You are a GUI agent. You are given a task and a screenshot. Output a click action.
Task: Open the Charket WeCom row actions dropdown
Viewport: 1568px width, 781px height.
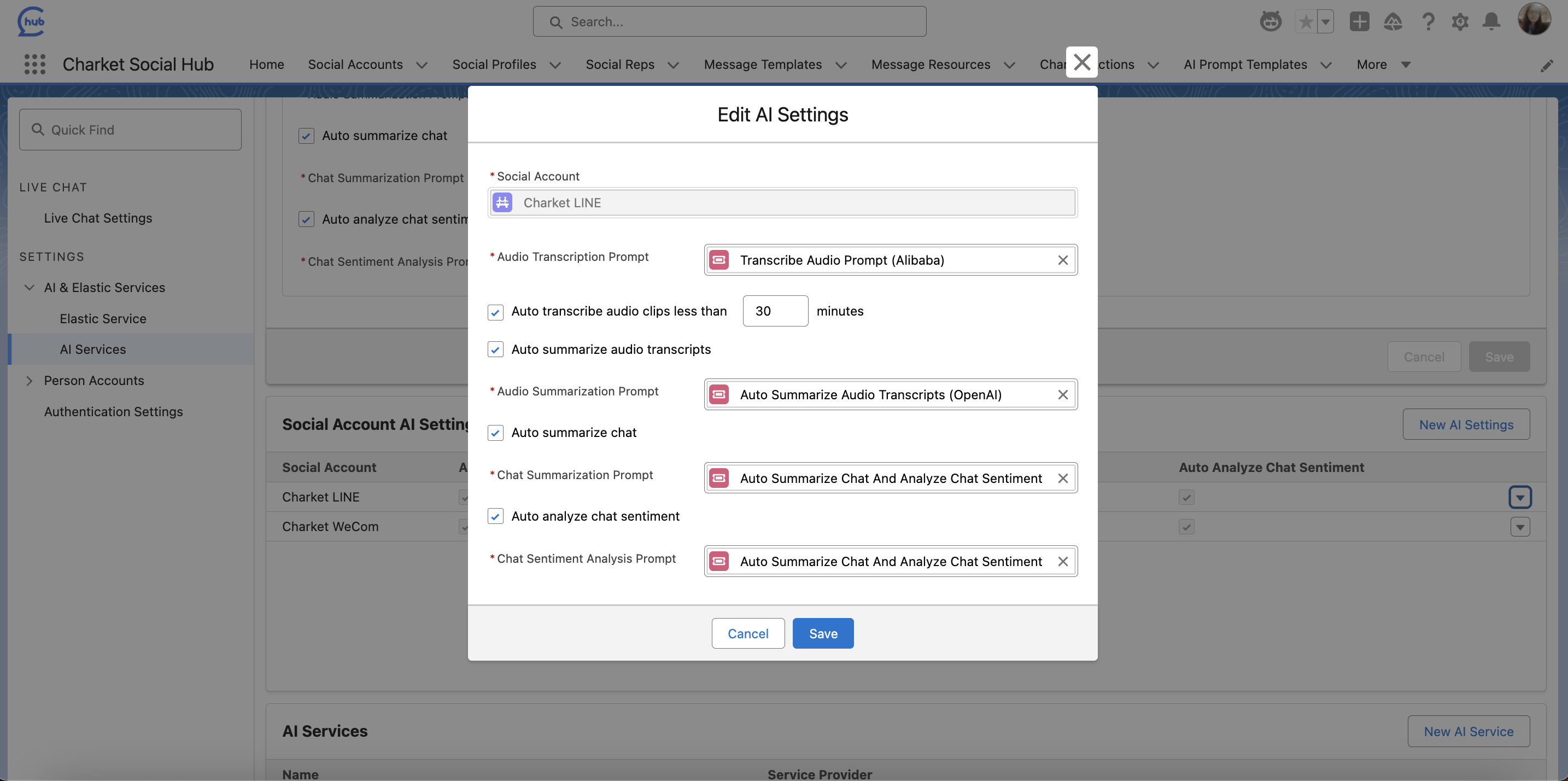point(1519,527)
